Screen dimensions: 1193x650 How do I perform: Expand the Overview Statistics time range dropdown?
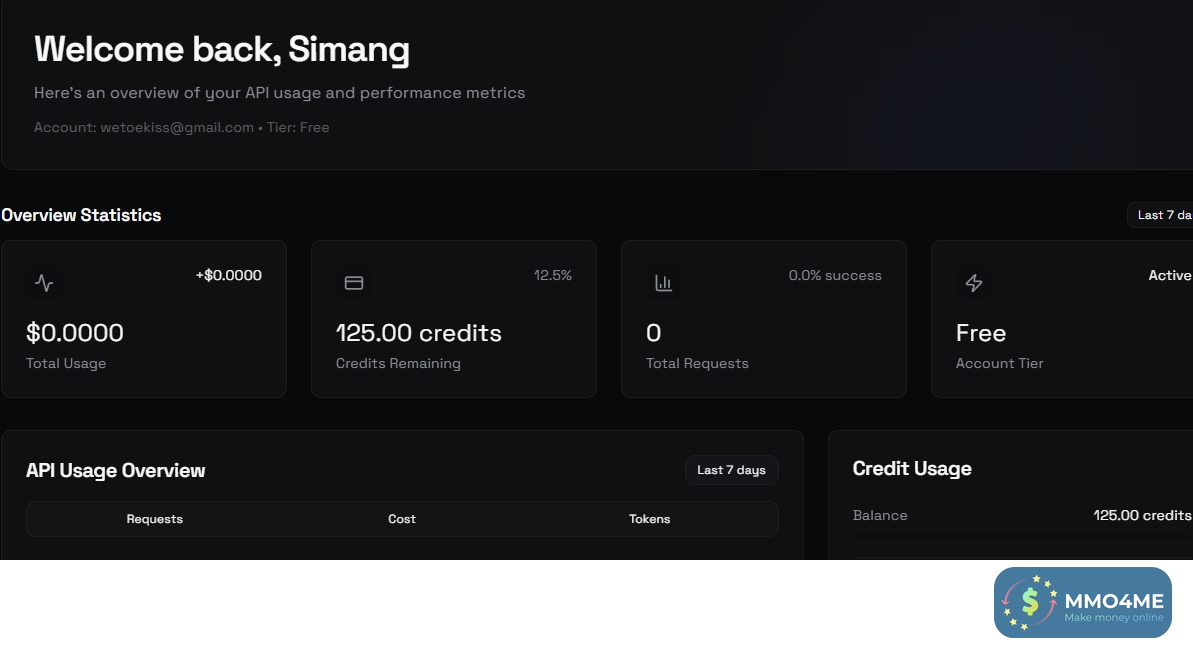click(x=1163, y=215)
